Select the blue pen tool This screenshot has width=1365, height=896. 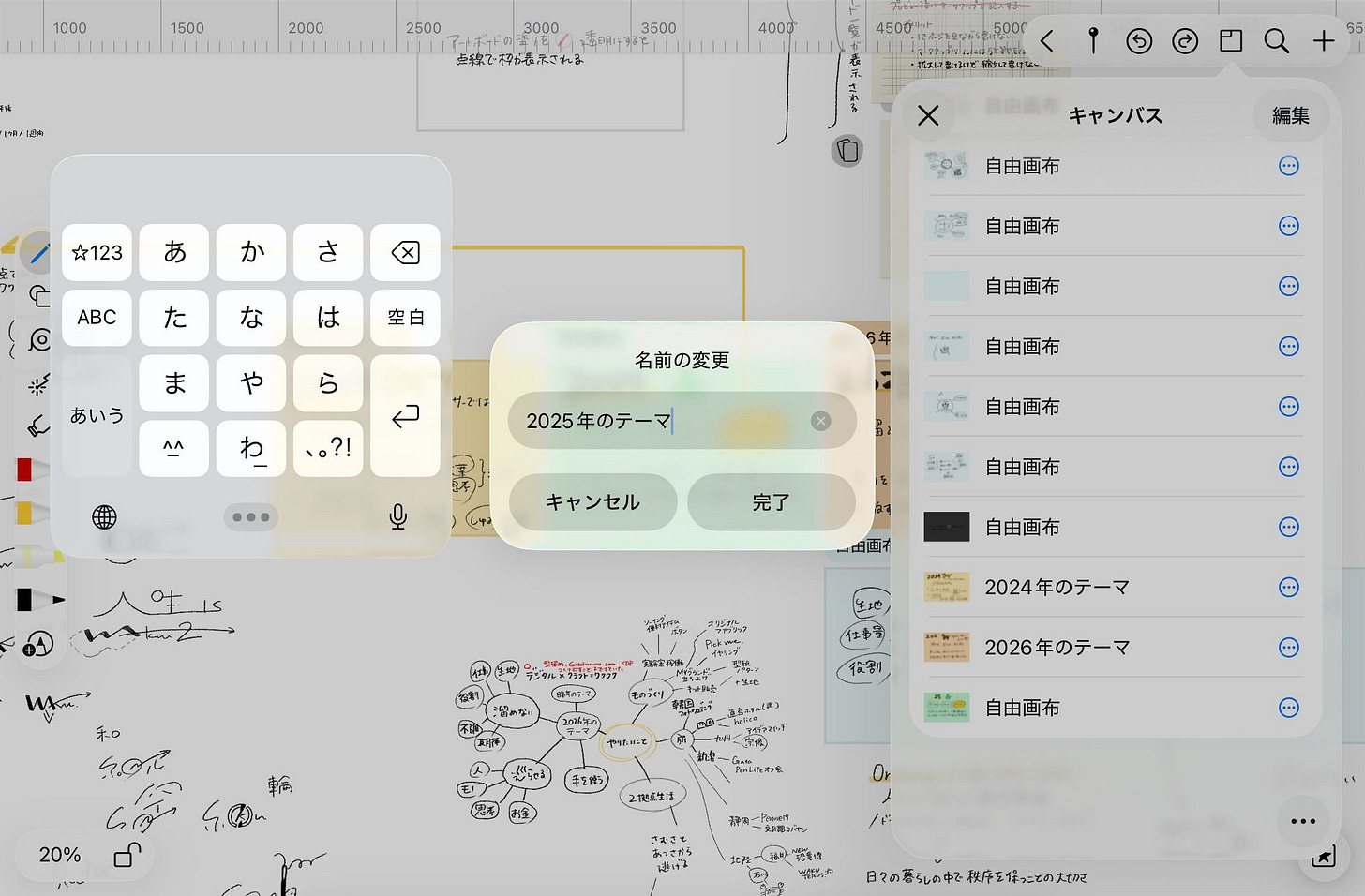[37, 253]
